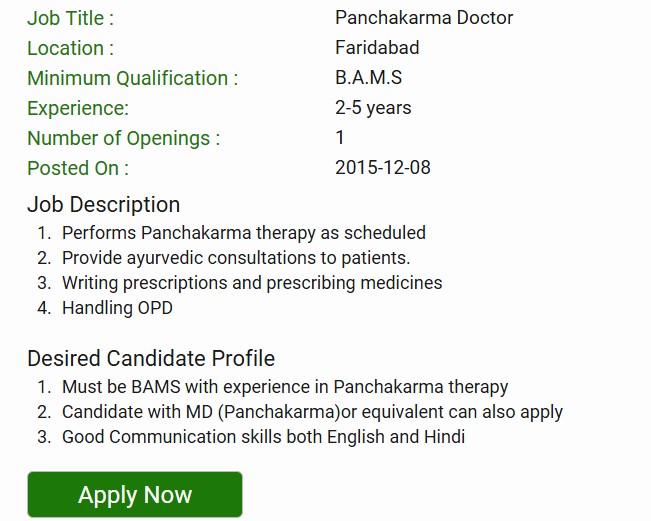Image resolution: width=651 pixels, height=521 pixels.
Task: Click the posted date 2015-12-08
Action: point(383,168)
